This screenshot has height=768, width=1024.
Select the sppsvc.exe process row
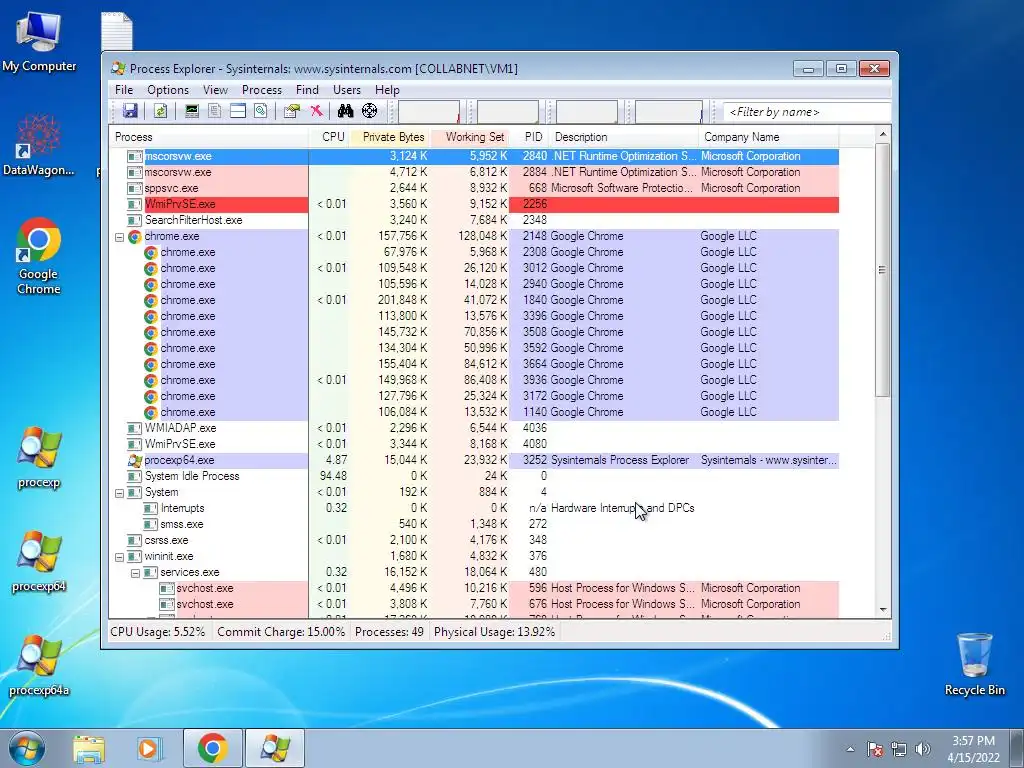(x=475, y=188)
